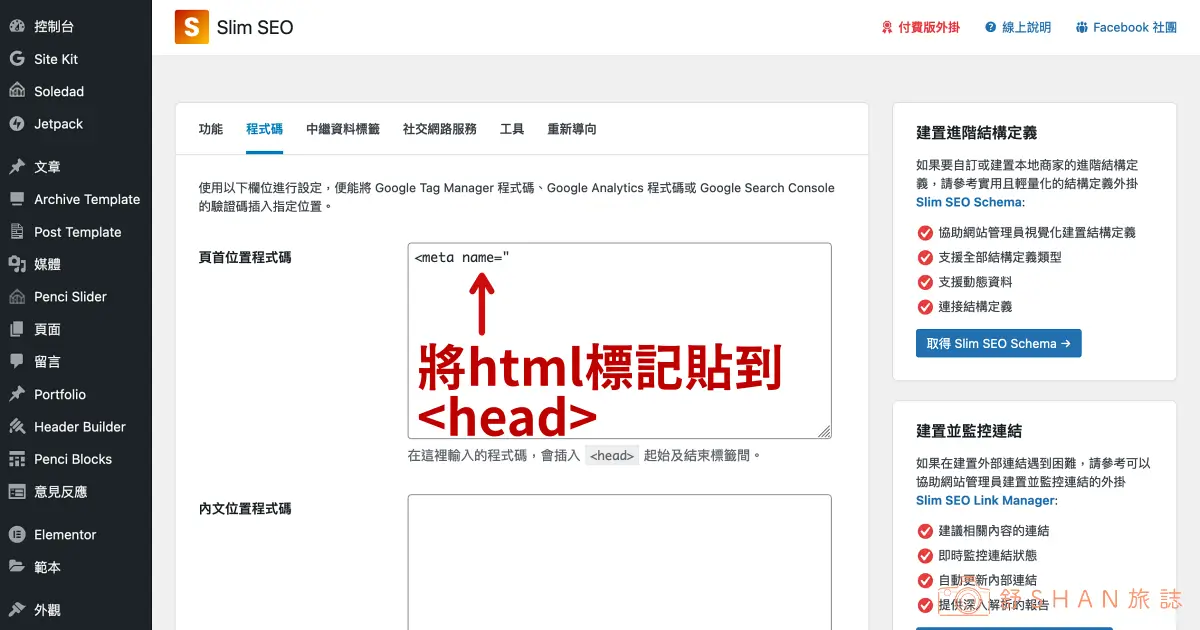Open the Archive Template menu item

point(76,199)
